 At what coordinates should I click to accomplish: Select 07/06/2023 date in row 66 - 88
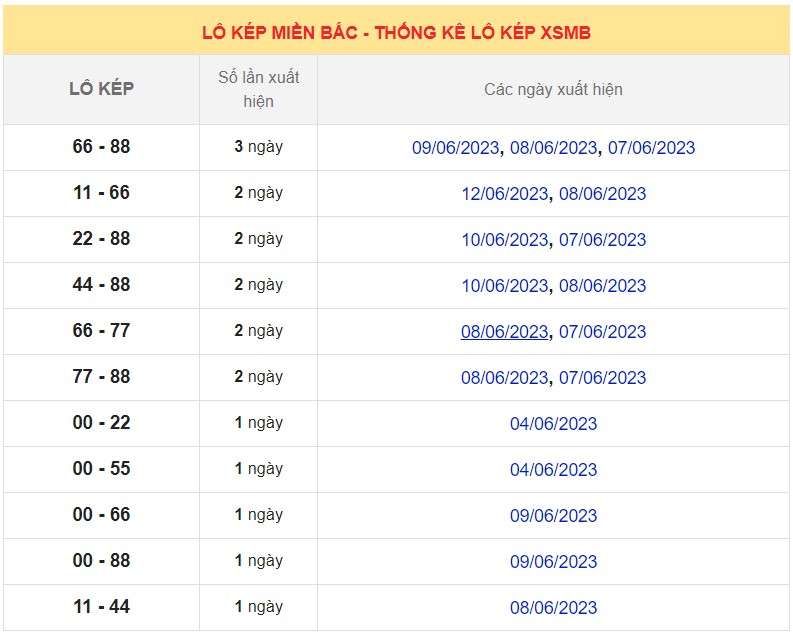651,148
